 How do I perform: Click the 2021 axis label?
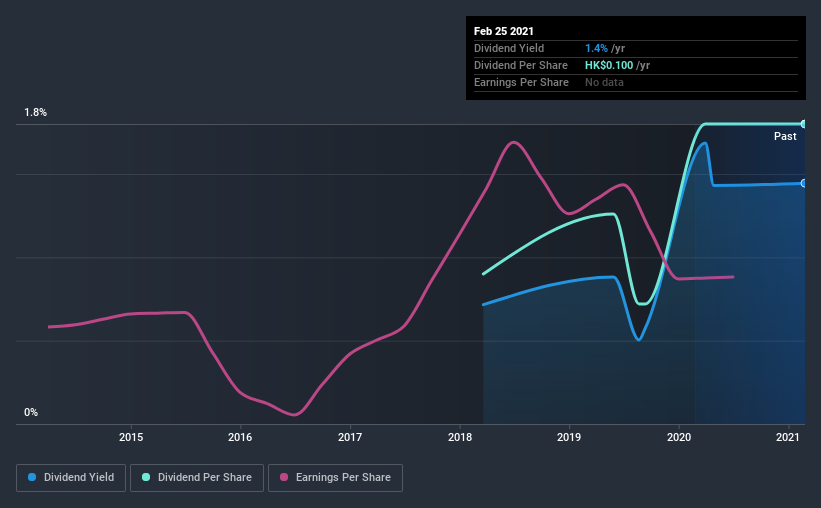click(787, 437)
